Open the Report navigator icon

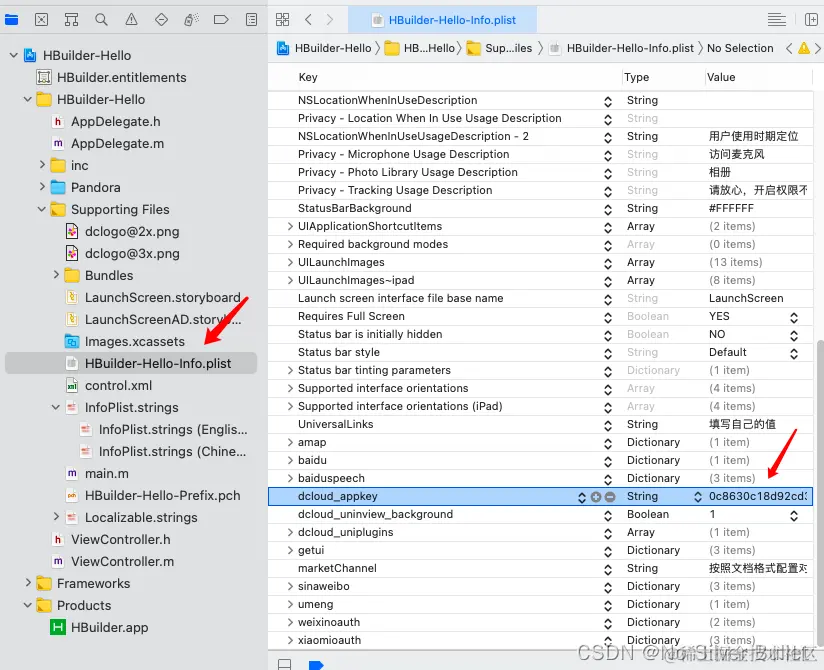click(252, 20)
